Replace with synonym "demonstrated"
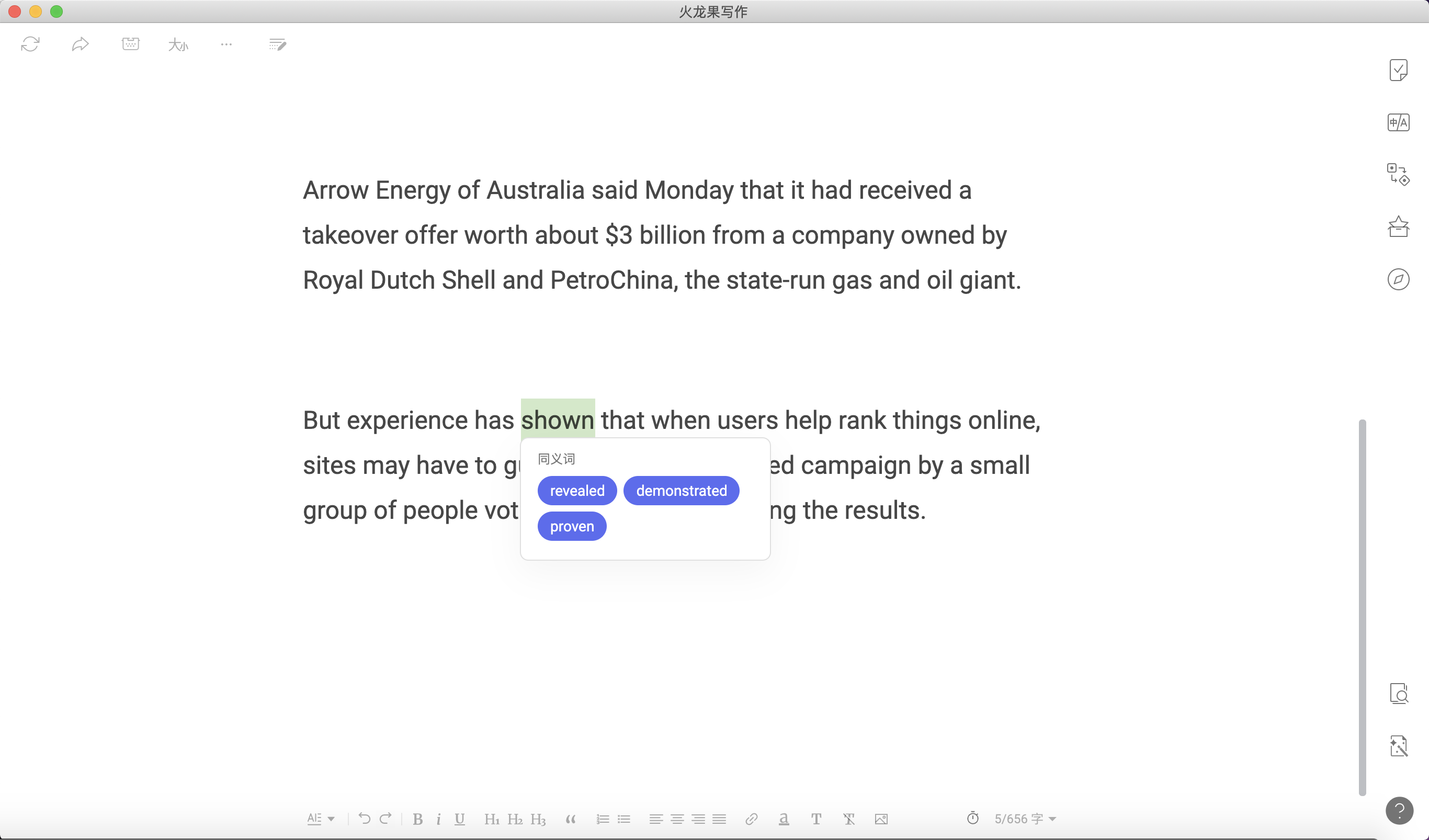 point(681,491)
